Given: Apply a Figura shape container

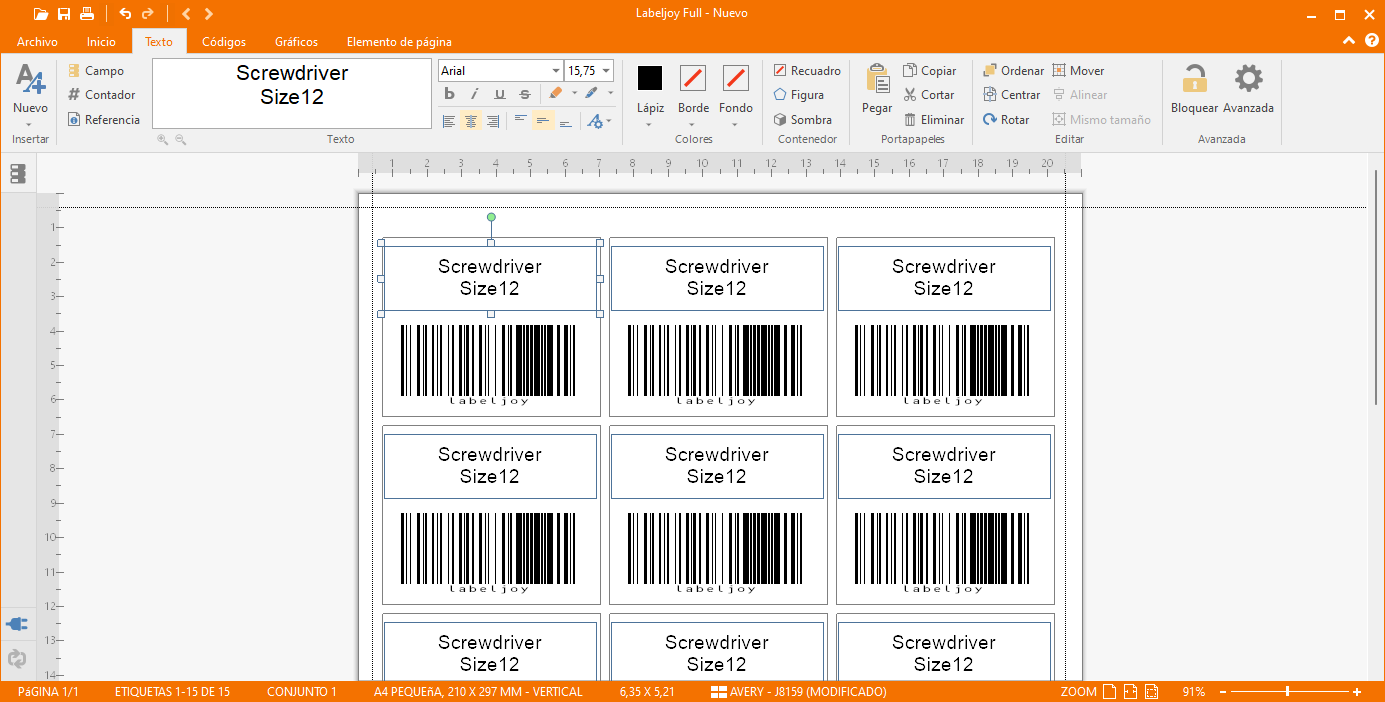Looking at the screenshot, I should pos(798,95).
